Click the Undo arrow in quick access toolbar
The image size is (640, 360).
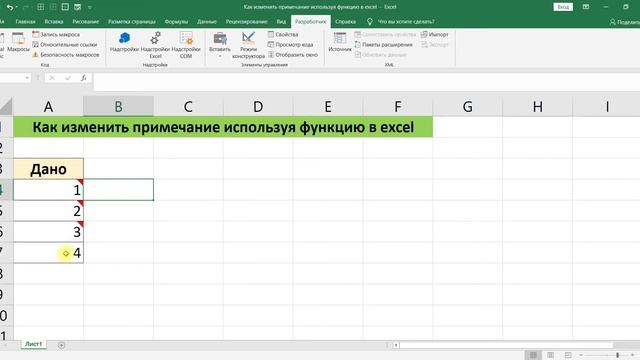click(10, 7)
